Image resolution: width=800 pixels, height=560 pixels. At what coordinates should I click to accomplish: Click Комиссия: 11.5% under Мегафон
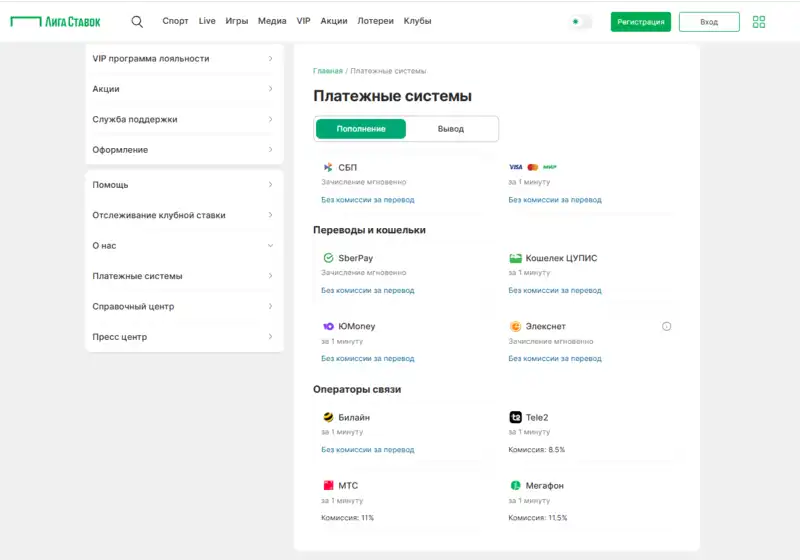click(538, 518)
